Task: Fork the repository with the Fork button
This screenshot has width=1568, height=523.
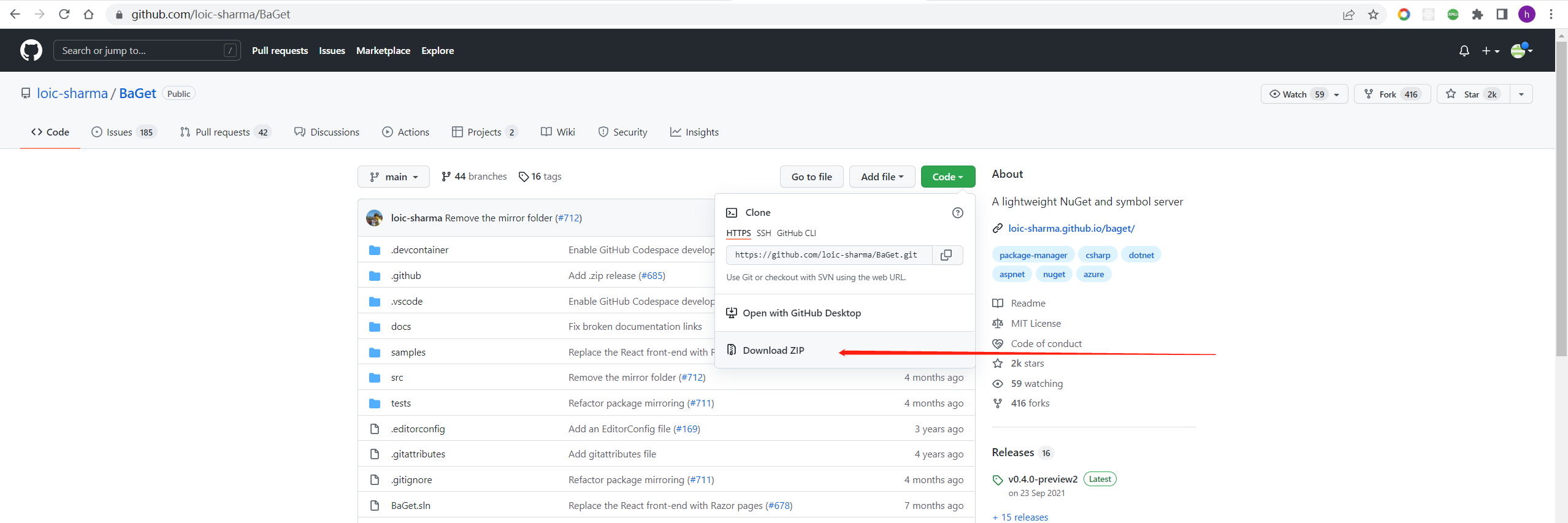Action: (x=1392, y=94)
